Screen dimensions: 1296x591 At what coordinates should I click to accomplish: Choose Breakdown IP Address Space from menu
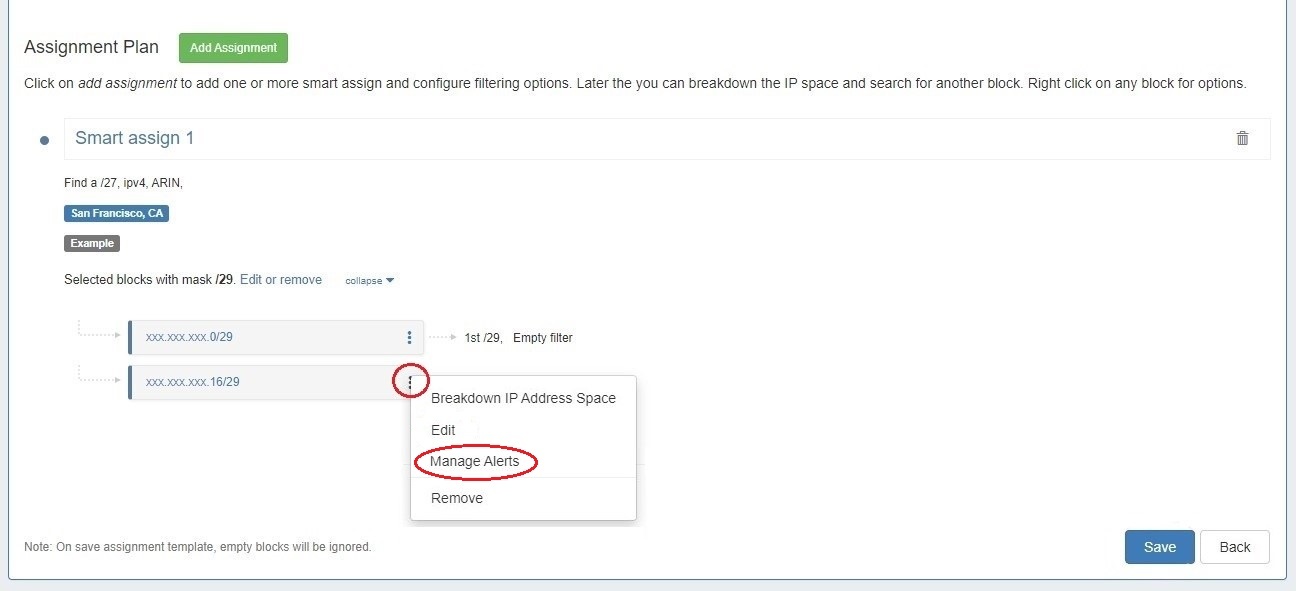coord(523,398)
